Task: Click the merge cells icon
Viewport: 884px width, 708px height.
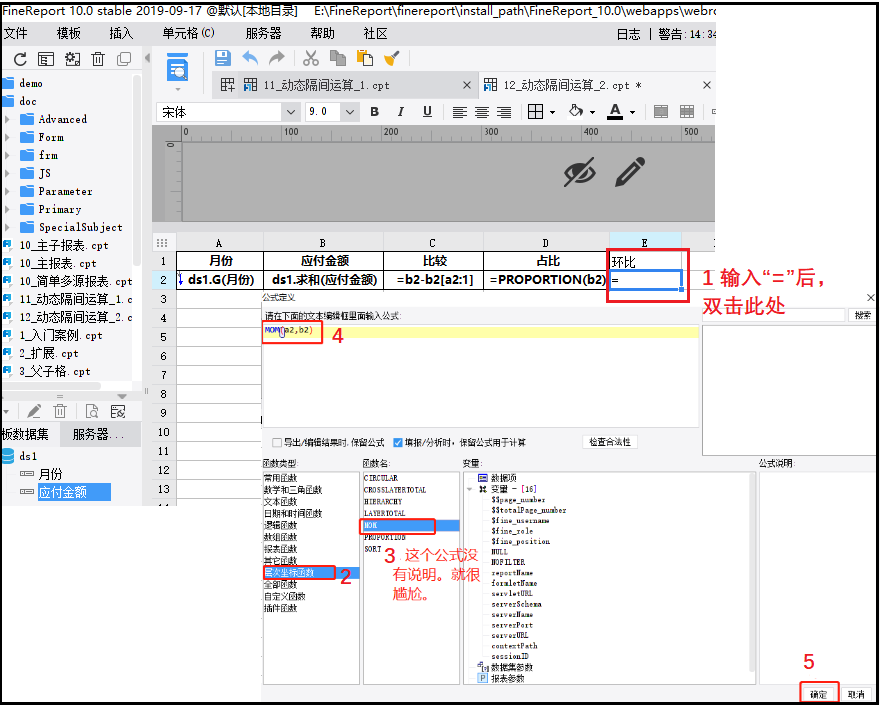Action: click(661, 112)
